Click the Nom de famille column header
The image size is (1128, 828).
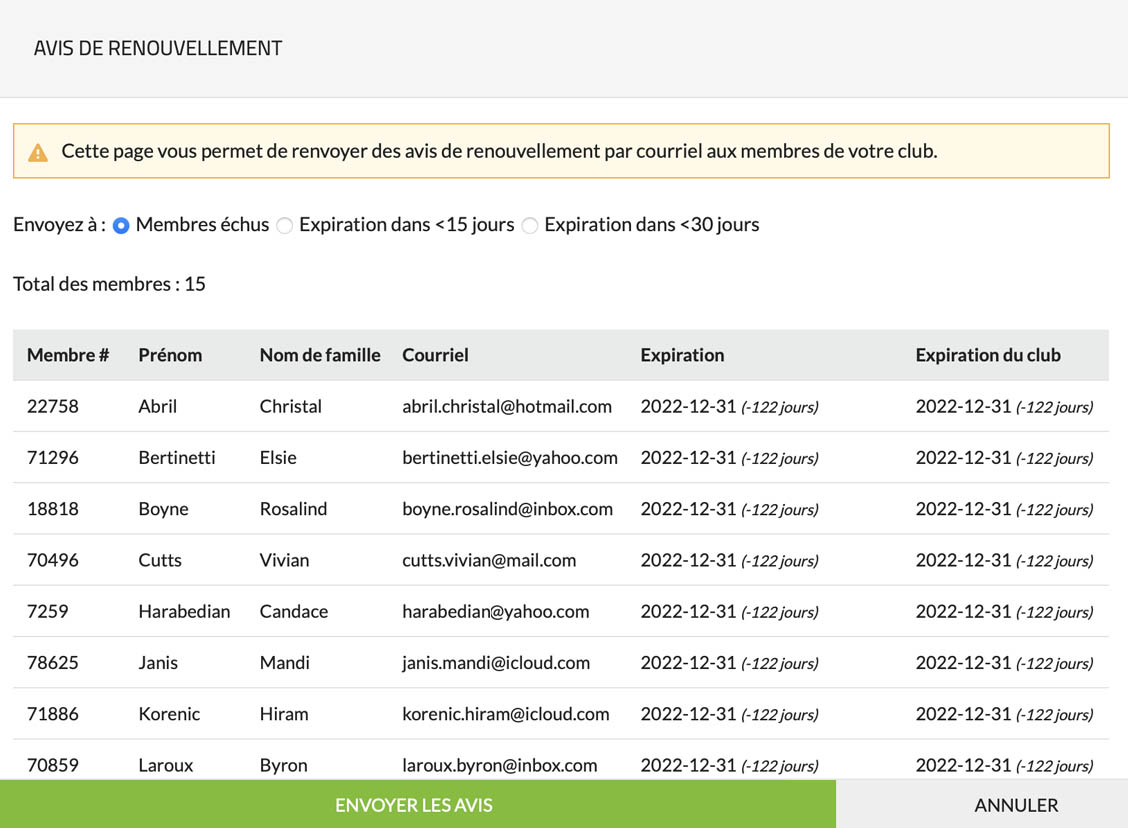click(x=320, y=355)
